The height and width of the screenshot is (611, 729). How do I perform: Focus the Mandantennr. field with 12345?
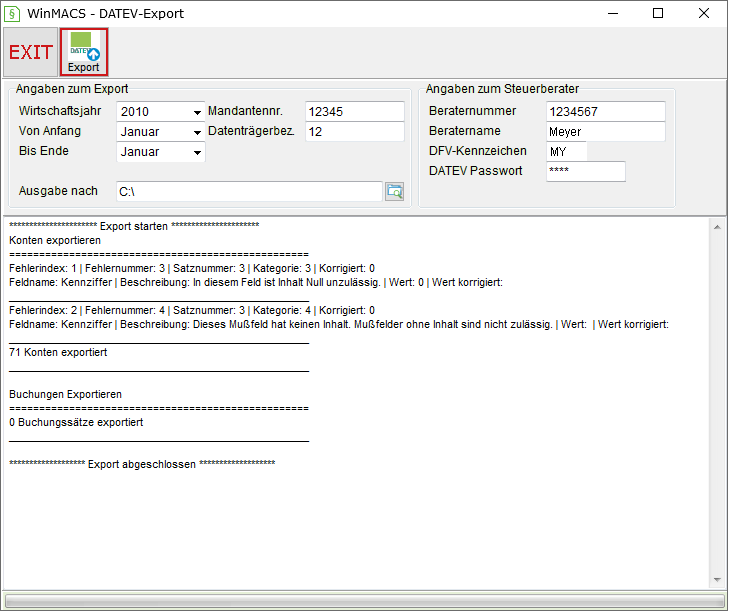[355, 112]
